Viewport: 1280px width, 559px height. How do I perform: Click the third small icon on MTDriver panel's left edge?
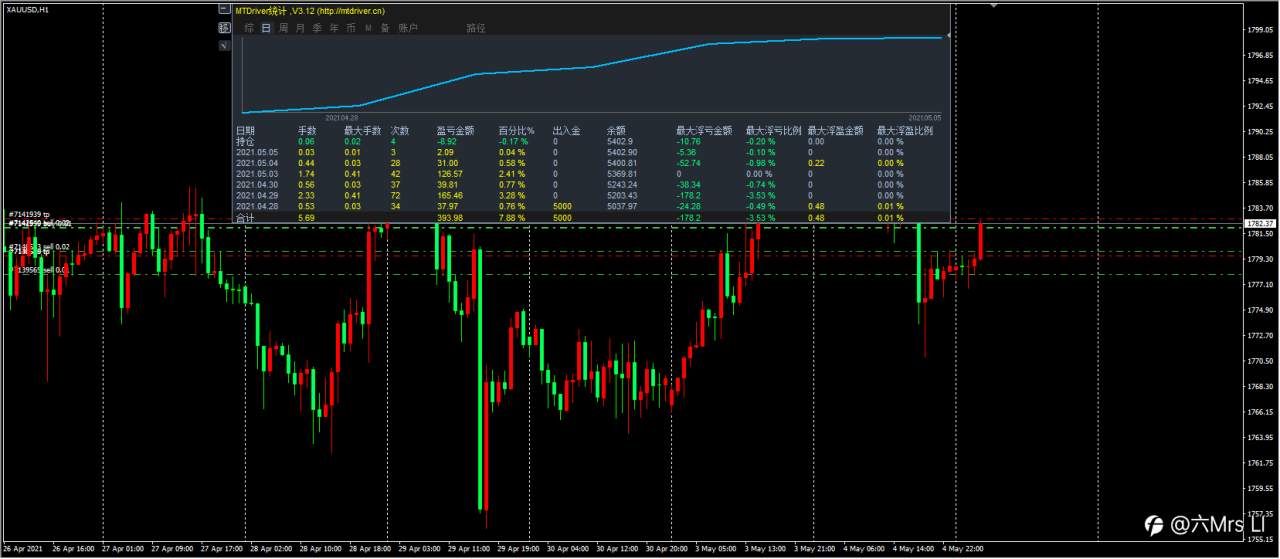coord(224,45)
